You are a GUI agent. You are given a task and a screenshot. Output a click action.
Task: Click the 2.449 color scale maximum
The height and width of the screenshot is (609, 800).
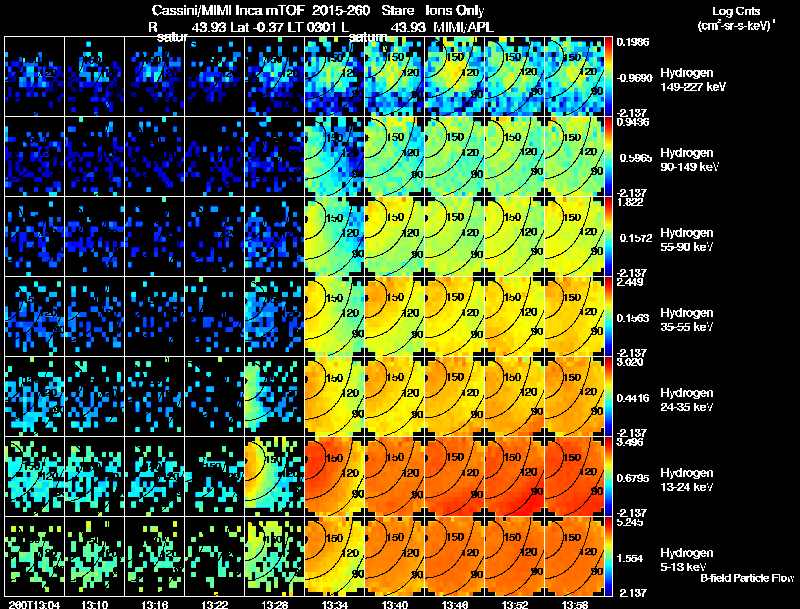click(x=630, y=282)
